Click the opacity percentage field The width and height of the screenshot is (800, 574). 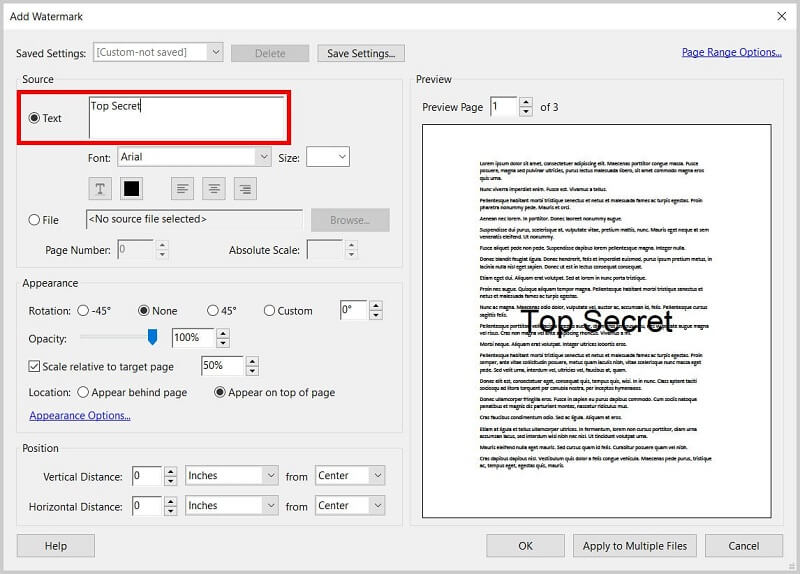pos(193,338)
